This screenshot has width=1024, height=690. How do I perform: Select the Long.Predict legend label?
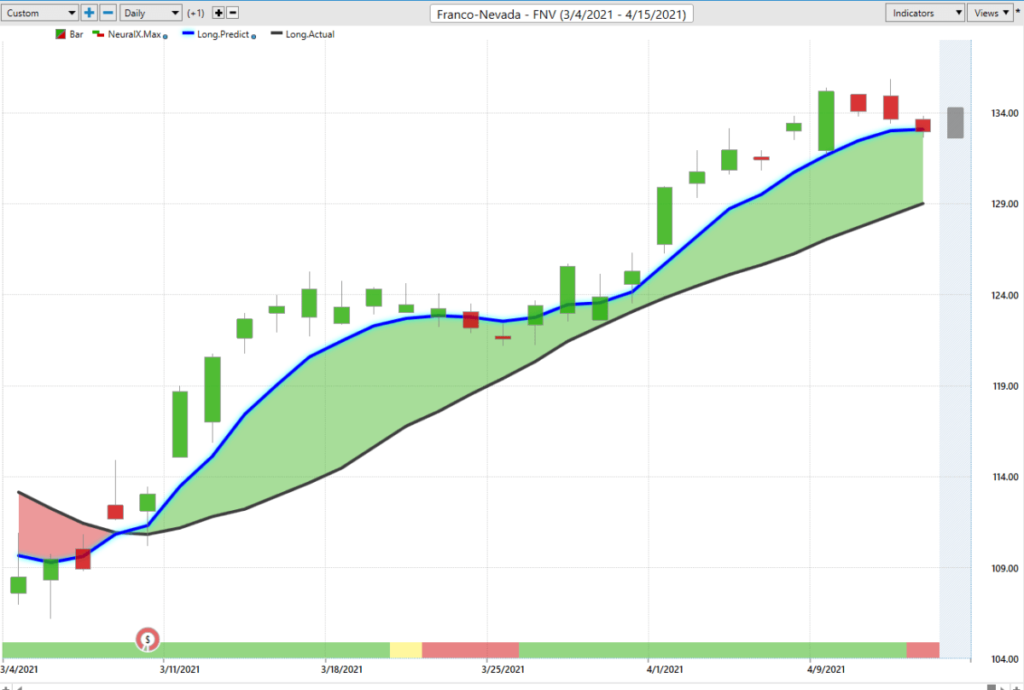click(223, 35)
